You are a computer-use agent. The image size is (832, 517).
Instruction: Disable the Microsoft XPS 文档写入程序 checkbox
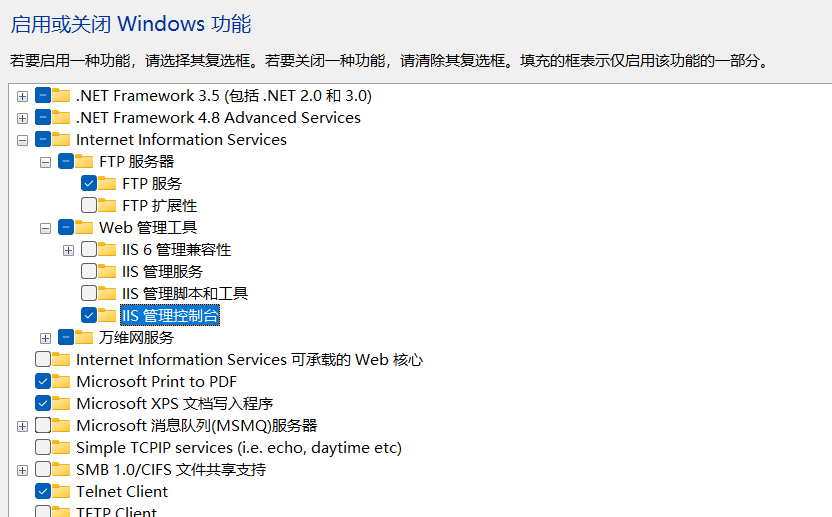(x=42, y=403)
